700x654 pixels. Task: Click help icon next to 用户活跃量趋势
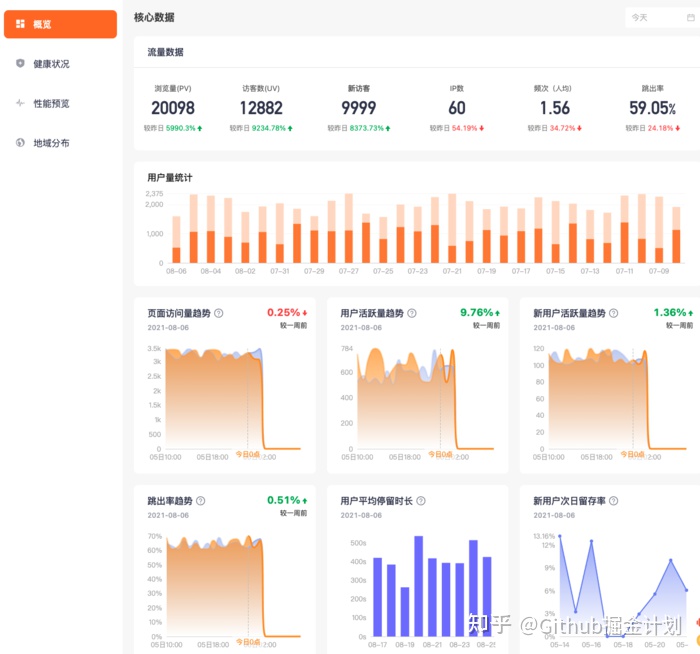pyautogui.click(x=412, y=313)
